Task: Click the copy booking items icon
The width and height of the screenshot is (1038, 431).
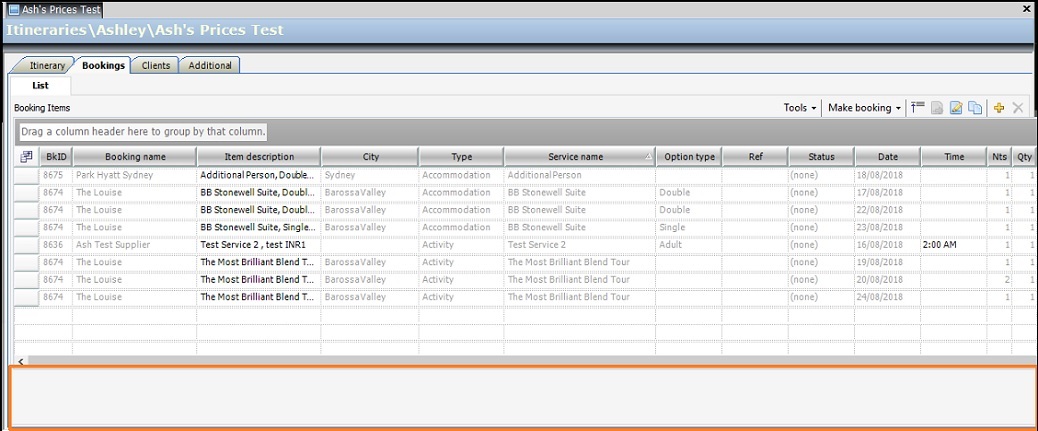Action: tap(975, 108)
